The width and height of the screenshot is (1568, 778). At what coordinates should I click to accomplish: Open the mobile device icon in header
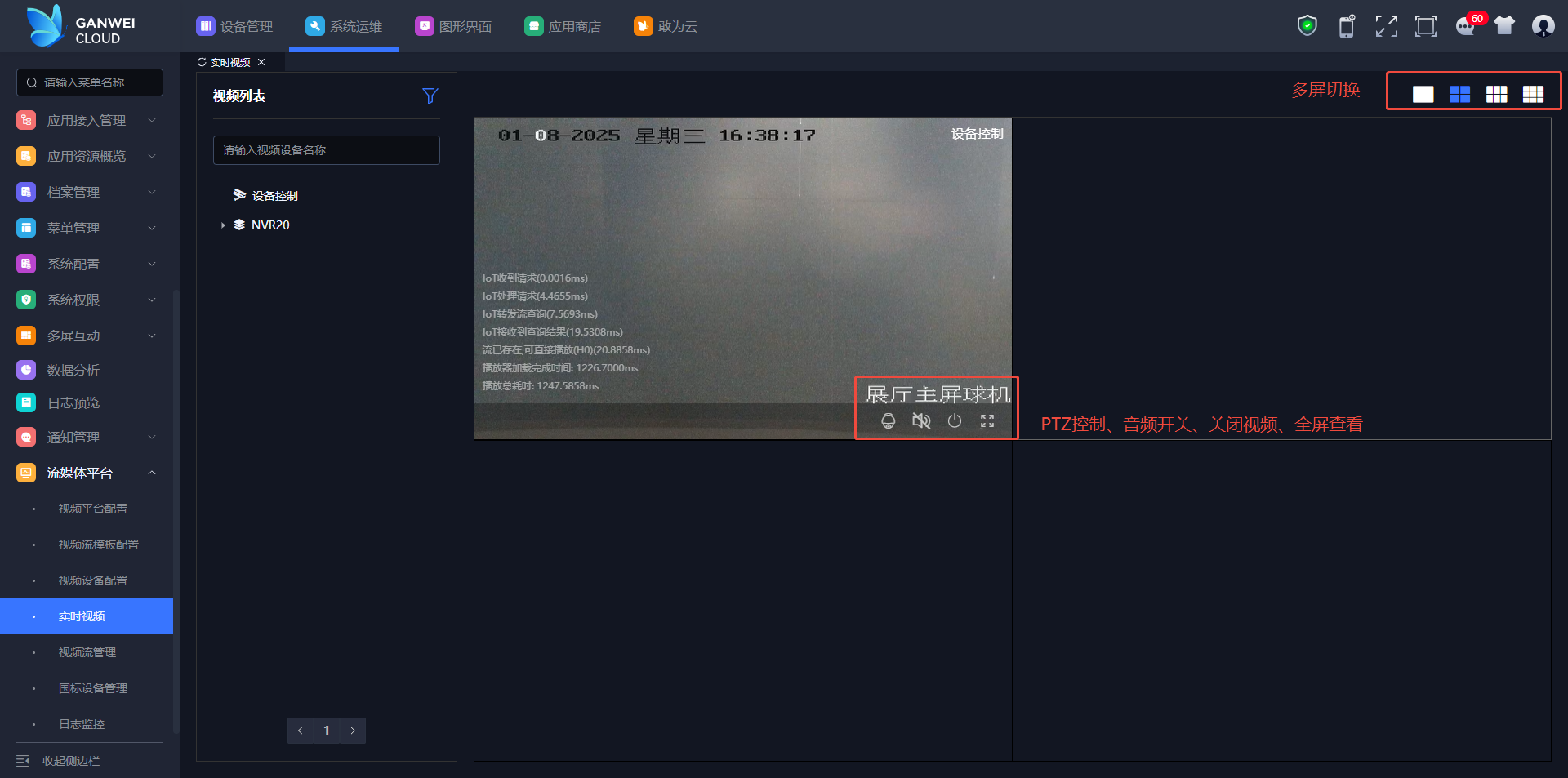(1347, 26)
